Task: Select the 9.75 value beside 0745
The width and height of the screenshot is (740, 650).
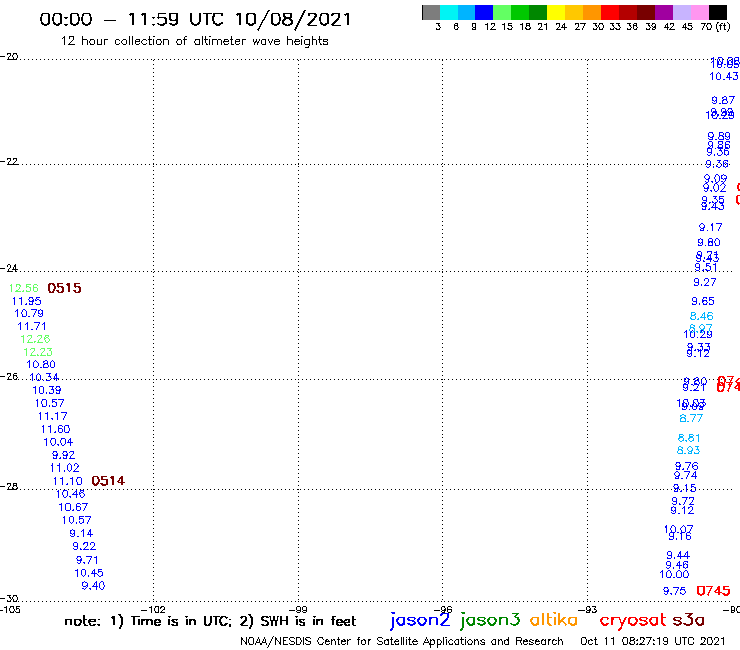Action: (x=674, y=591)
